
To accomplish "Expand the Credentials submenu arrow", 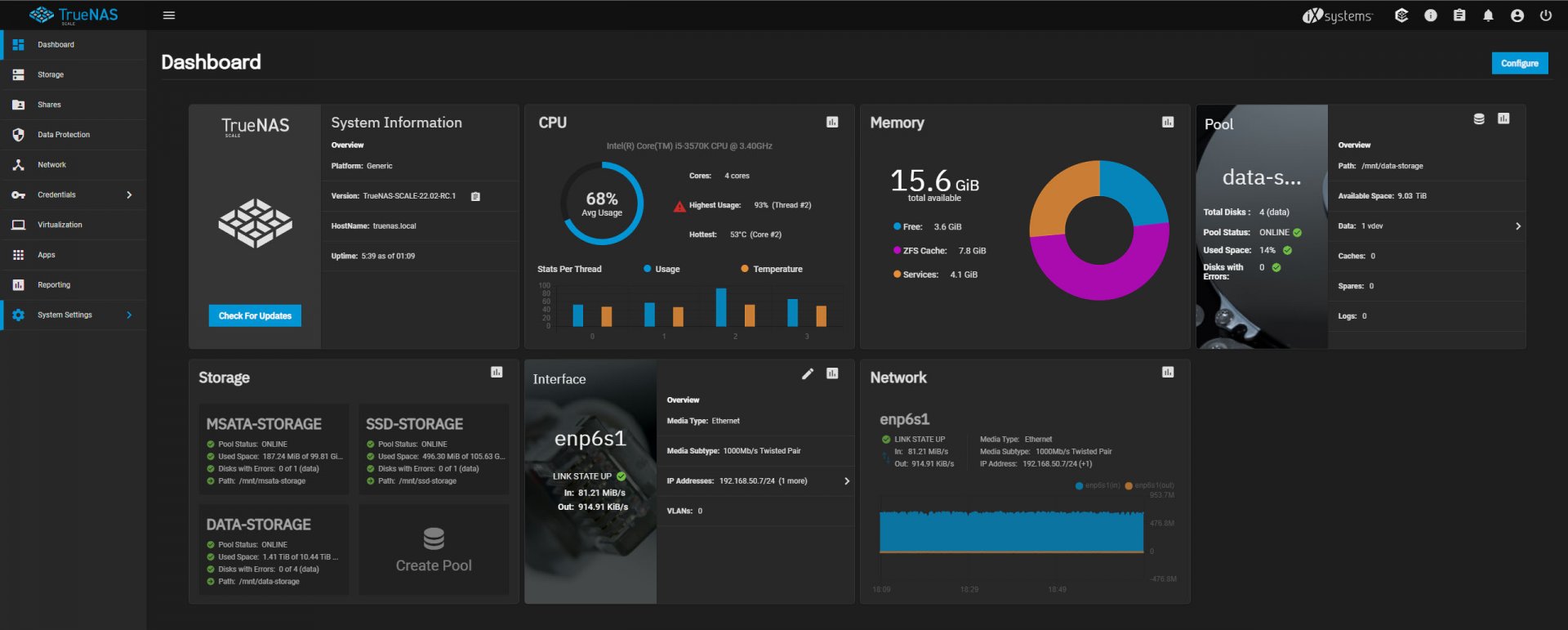I will [x=129, y=195].
